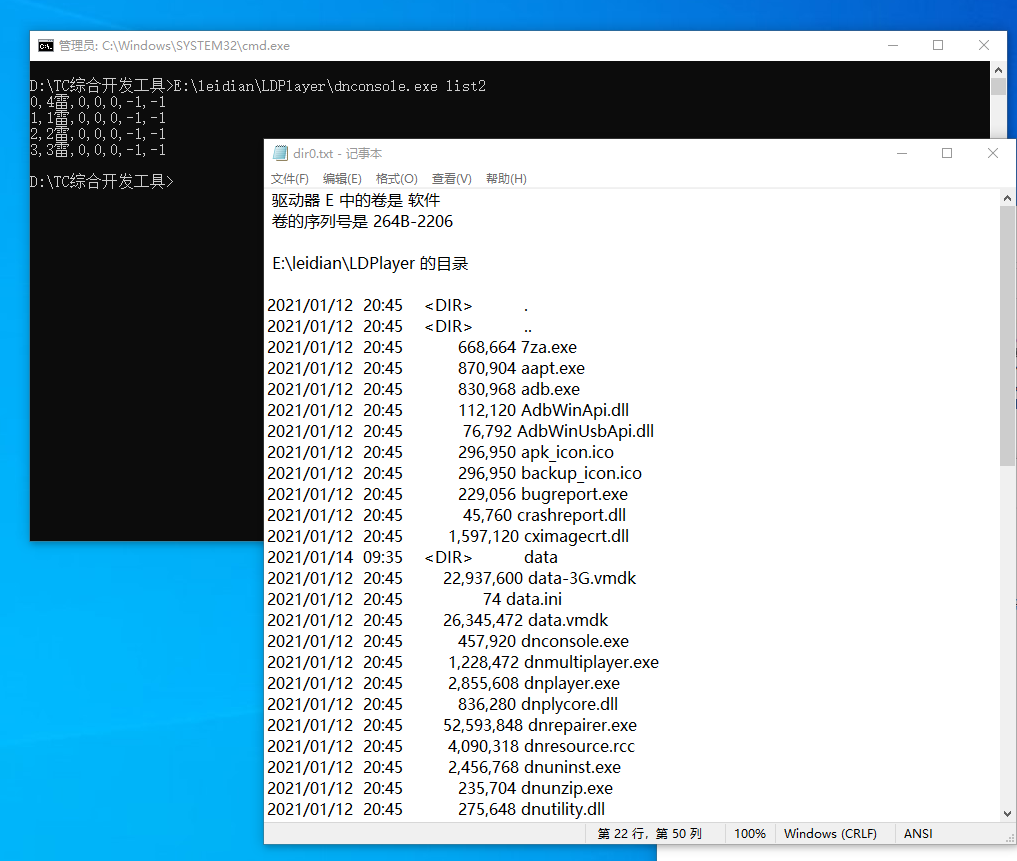Open the 编辑(E) menu in Notepad
Image resolution: width=1017 pixels, height=861 pixels.
coord(342,179)
